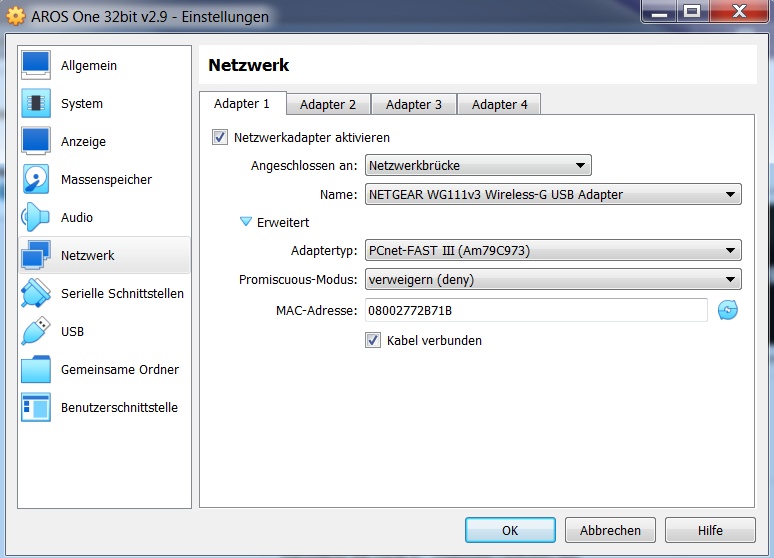Toggle the Kabel verbunden checkbox

(x=373, y=341)
